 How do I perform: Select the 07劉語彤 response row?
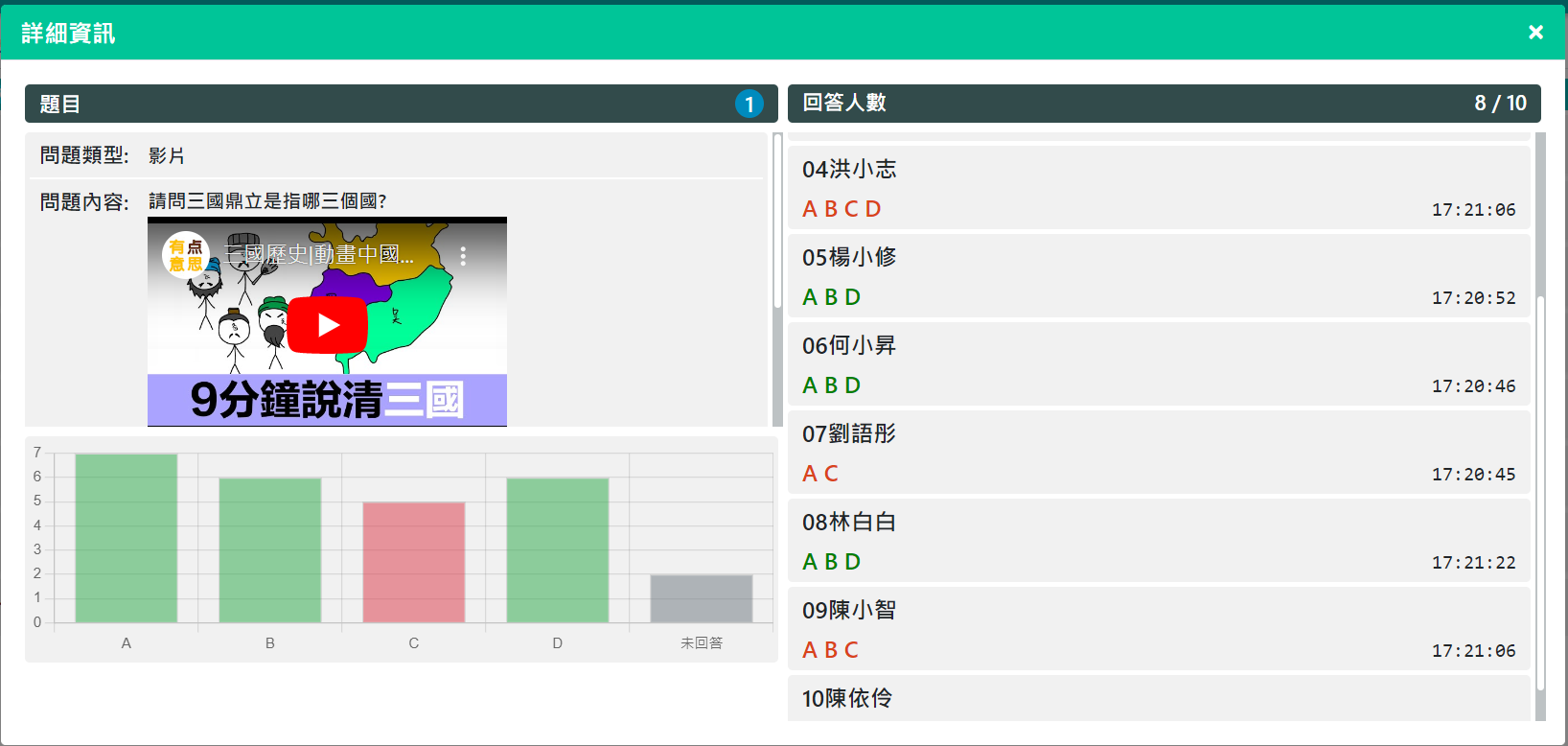click(1159, 452)
